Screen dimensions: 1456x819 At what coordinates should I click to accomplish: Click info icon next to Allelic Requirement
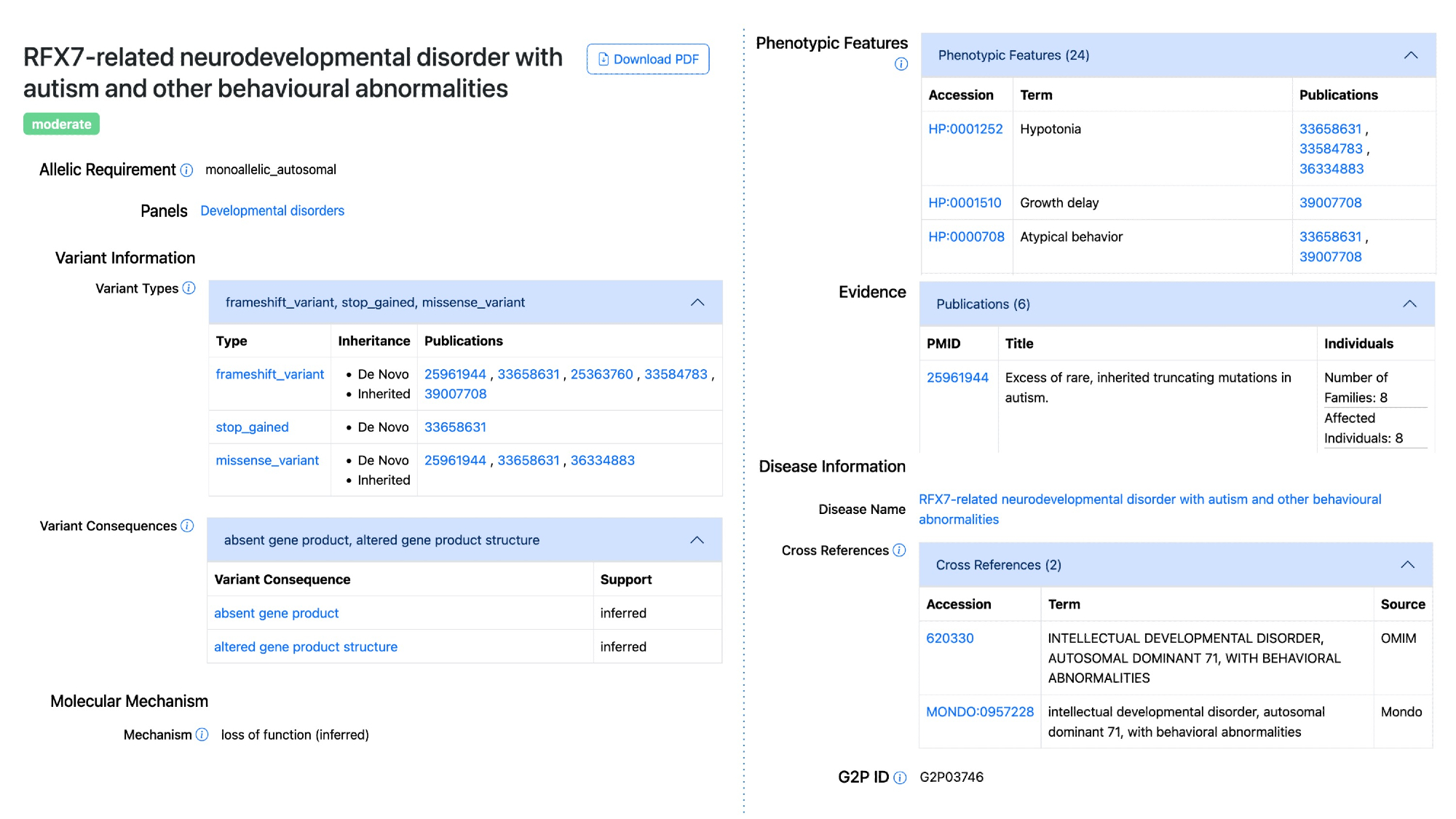point(187,170)
